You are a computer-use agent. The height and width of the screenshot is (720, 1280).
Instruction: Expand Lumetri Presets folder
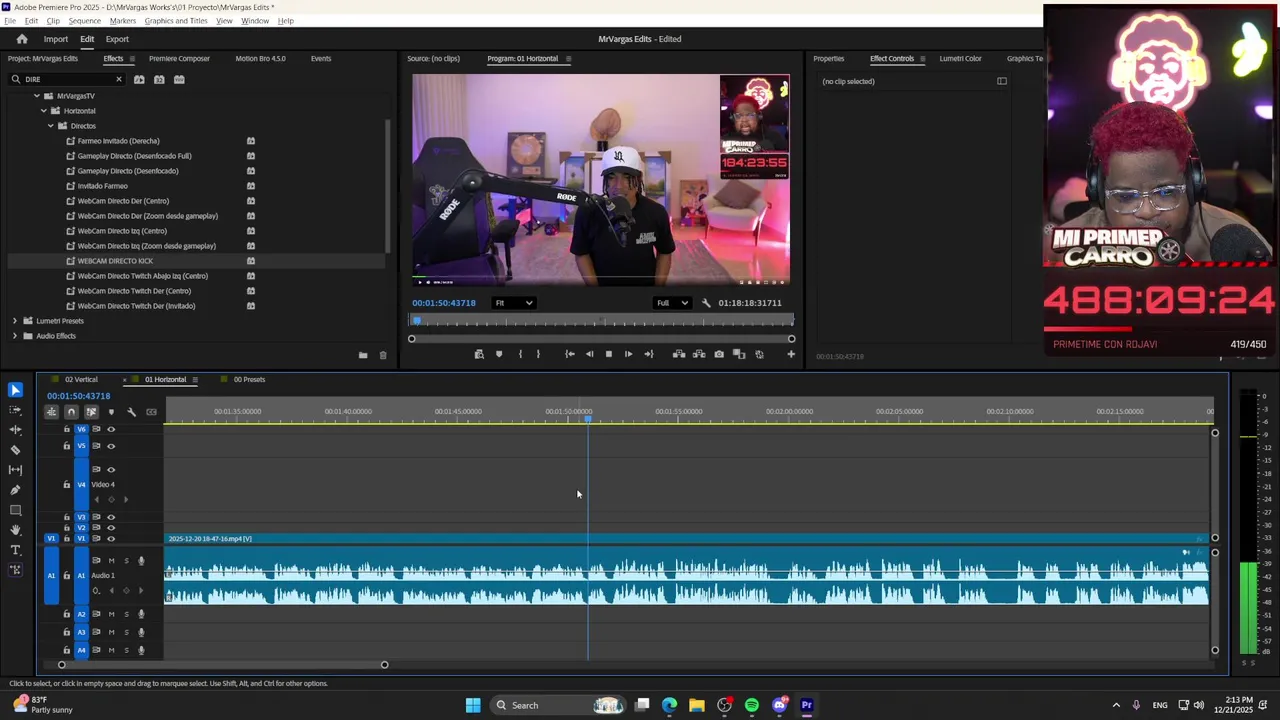[x=15, y=321]
